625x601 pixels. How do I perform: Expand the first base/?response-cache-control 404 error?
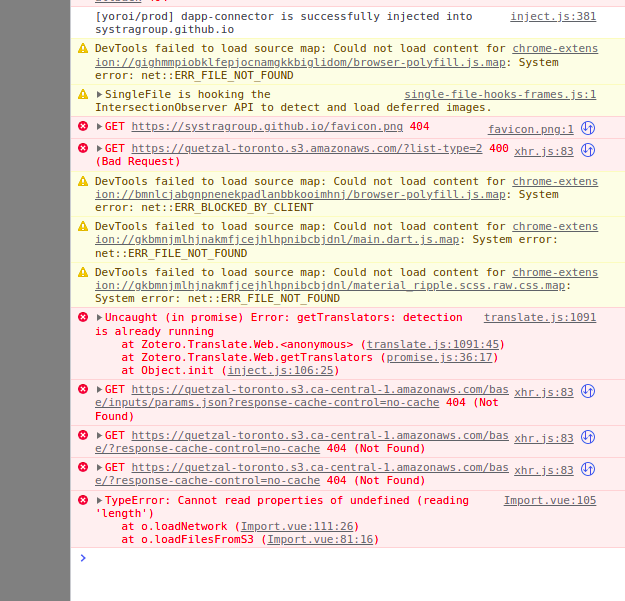click(x=99, y=435)
